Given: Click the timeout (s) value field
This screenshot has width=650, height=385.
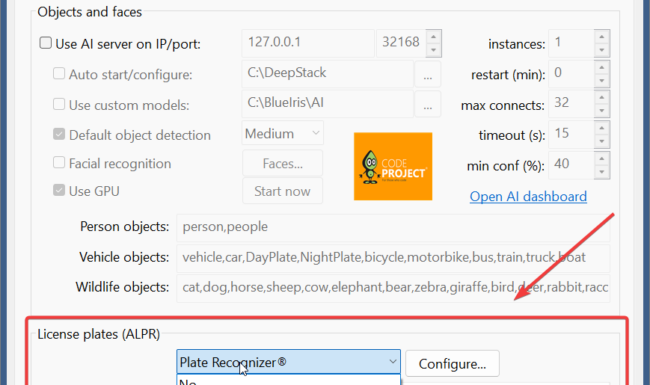Looking at the screenshot, I should point(571,134).
